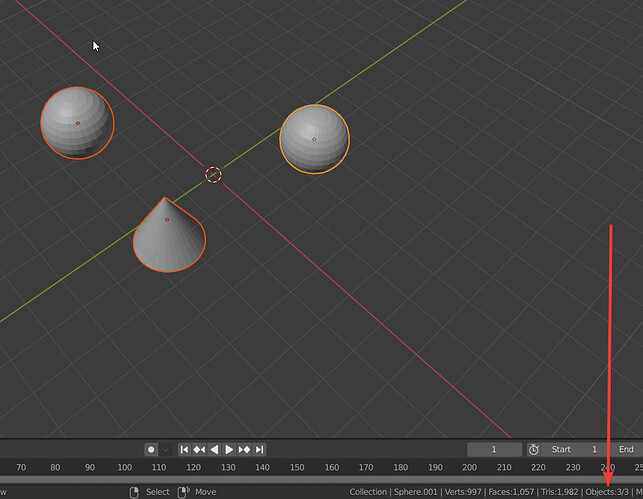This screenshot has width=643, height=499.
Task: Toggle the auto keying record button
Action: [151, 450]
